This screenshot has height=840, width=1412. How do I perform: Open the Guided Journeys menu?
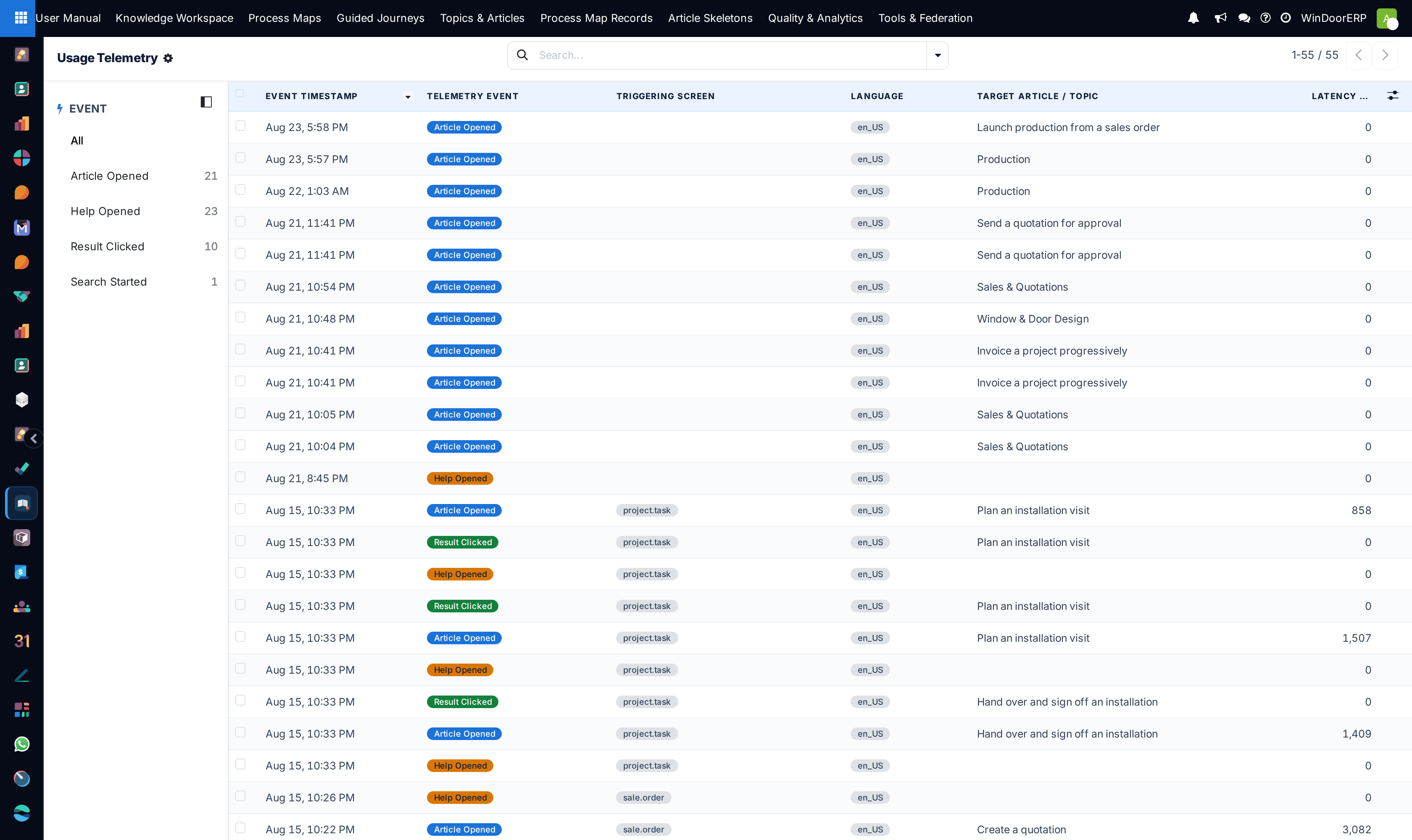(x=380, y=18)
